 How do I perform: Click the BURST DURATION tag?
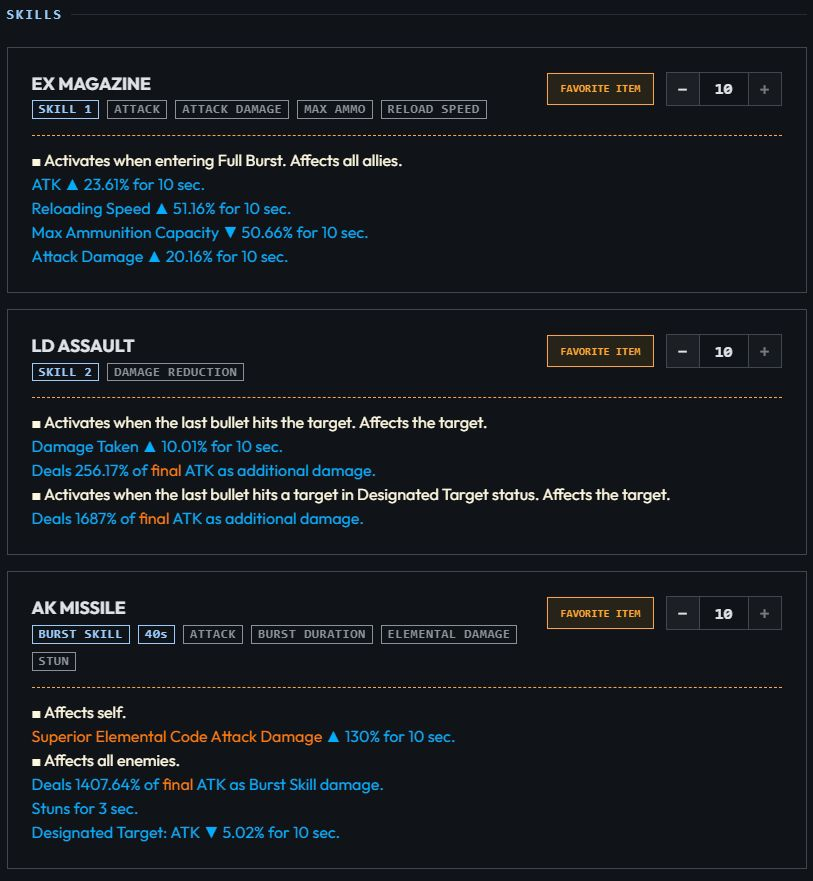(312, 634)
